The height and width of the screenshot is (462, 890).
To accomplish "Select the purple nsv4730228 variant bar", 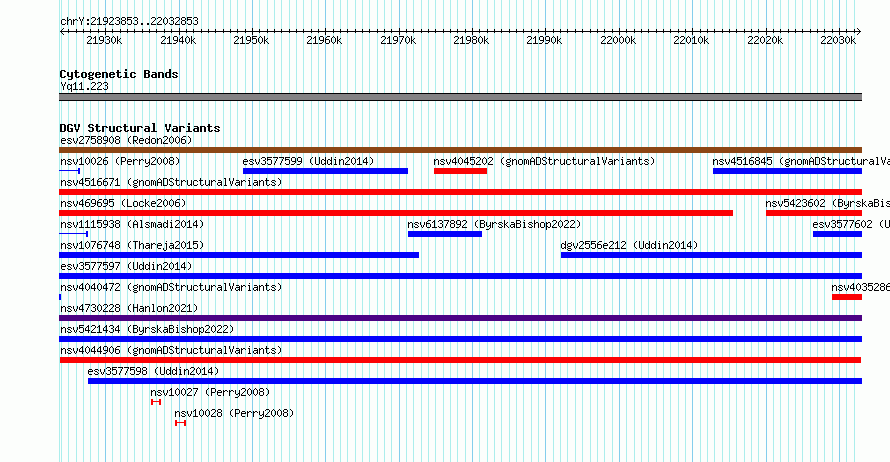I will tap(460, 318).
